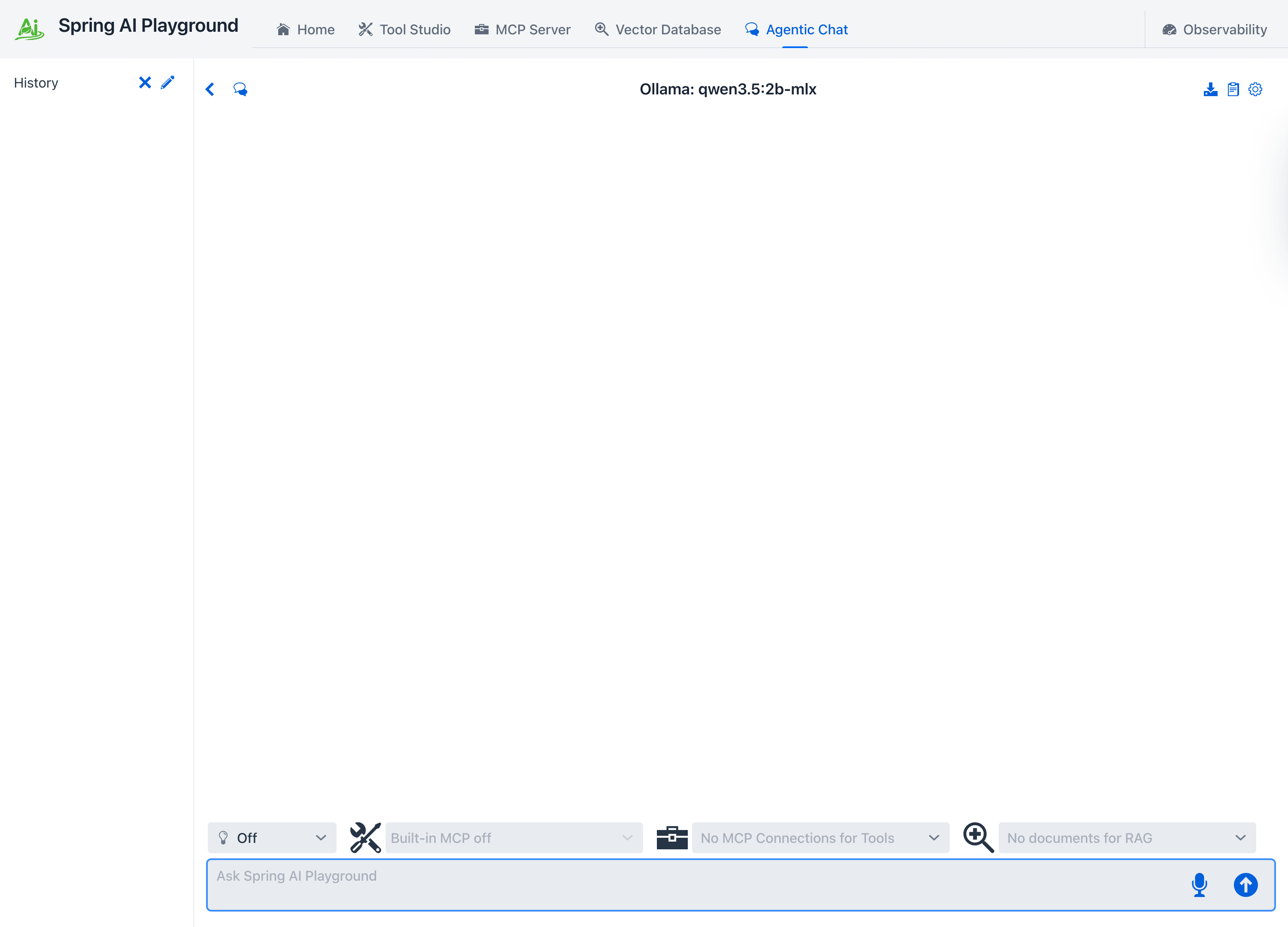1288x927 pixels.
Task: Open the Off reasoning dropdown
Action: (272, 837)
